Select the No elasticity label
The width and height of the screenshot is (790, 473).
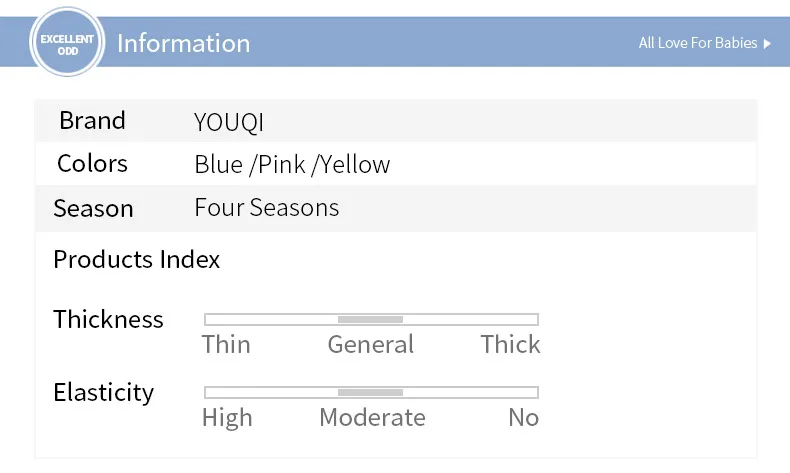[x=523, y=417]
